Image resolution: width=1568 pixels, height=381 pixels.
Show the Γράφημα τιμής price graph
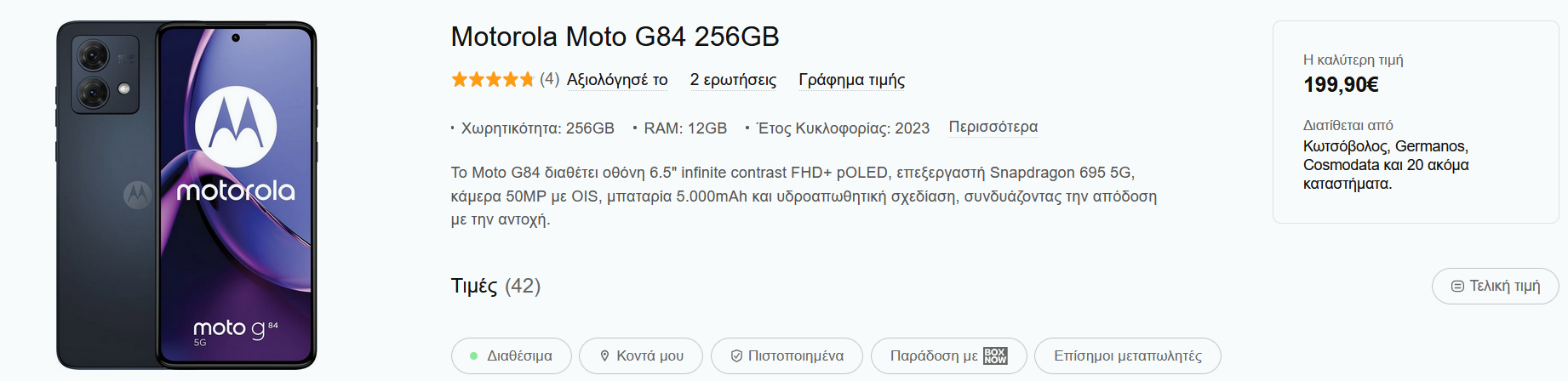851,80
